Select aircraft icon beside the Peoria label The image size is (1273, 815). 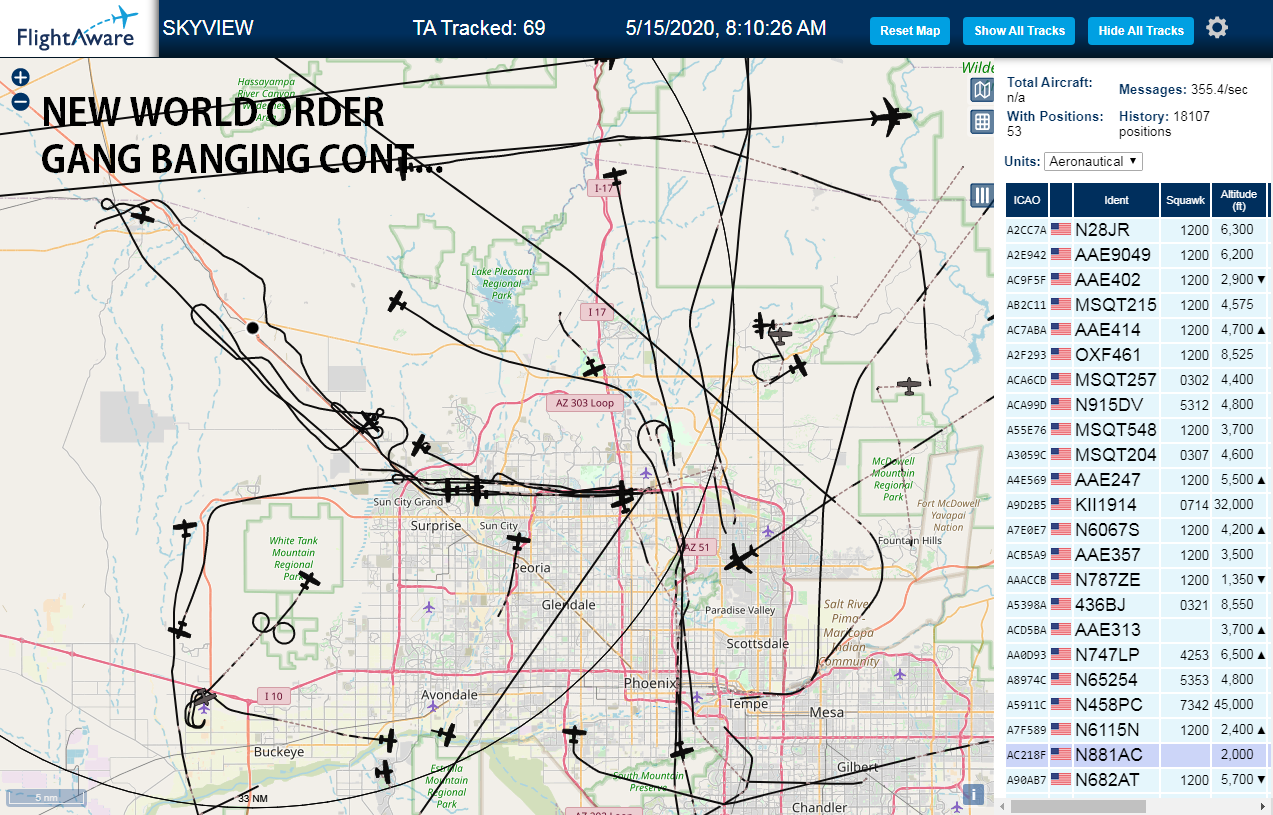[518, 541]
